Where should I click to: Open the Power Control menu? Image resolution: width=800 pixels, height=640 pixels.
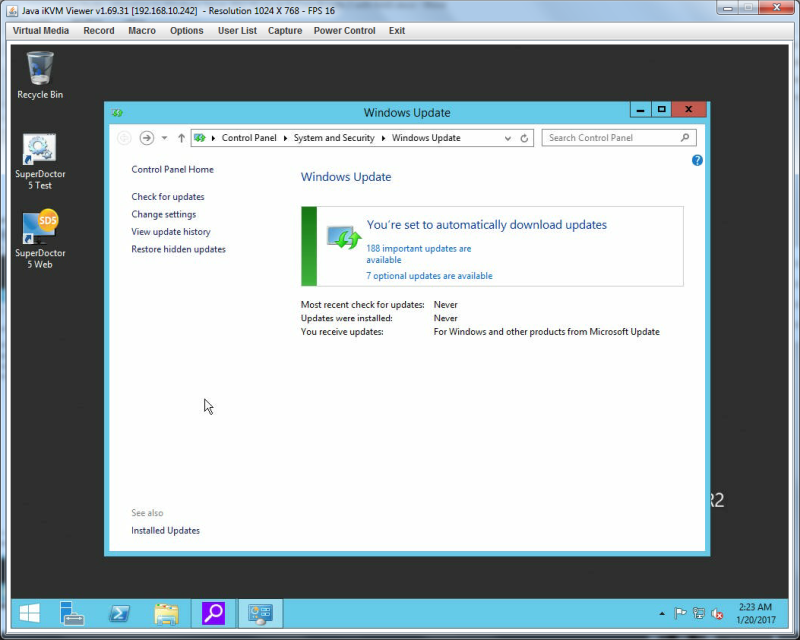click(344, 31)
